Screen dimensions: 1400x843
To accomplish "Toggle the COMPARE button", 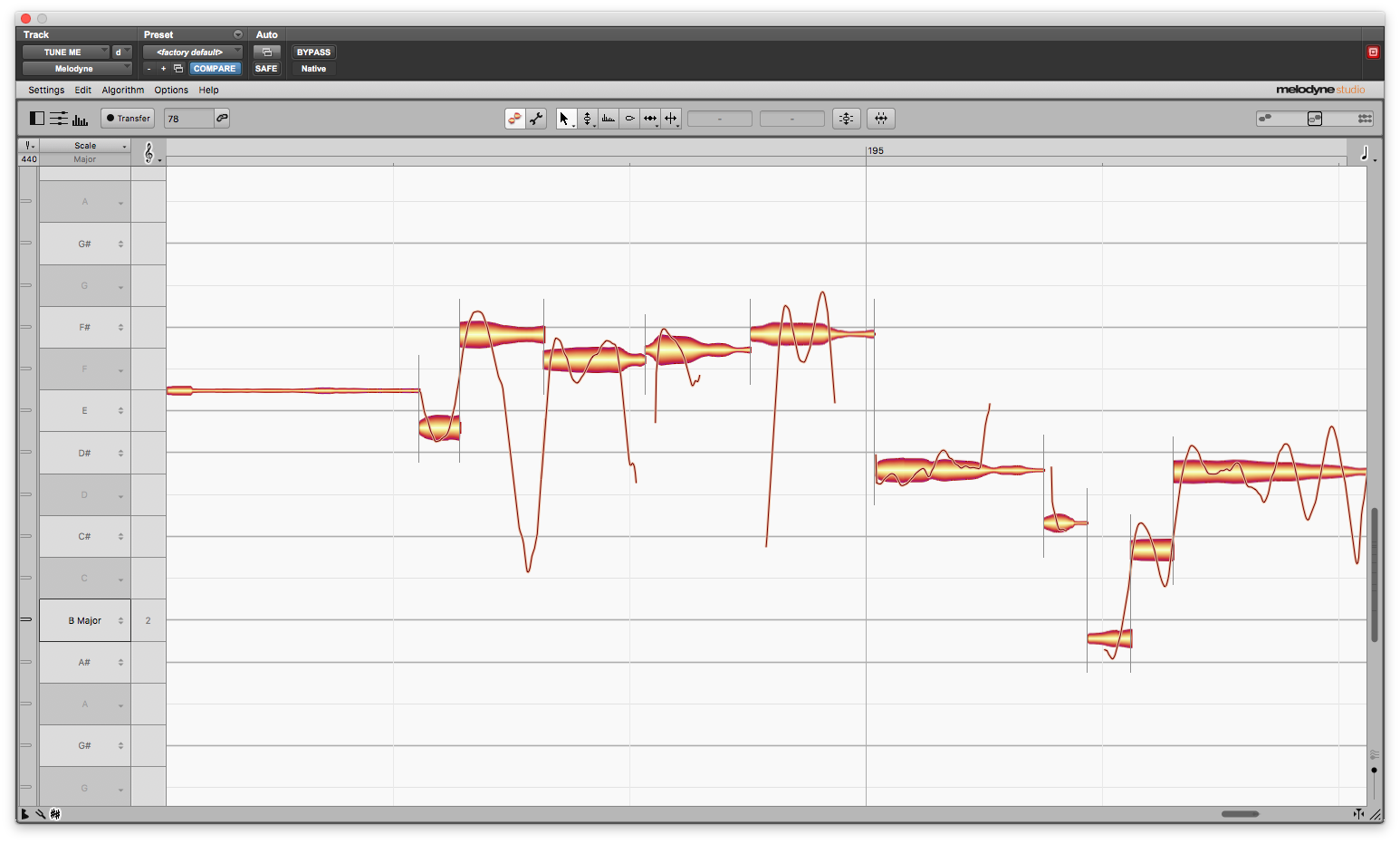I will tap(215, 69).
